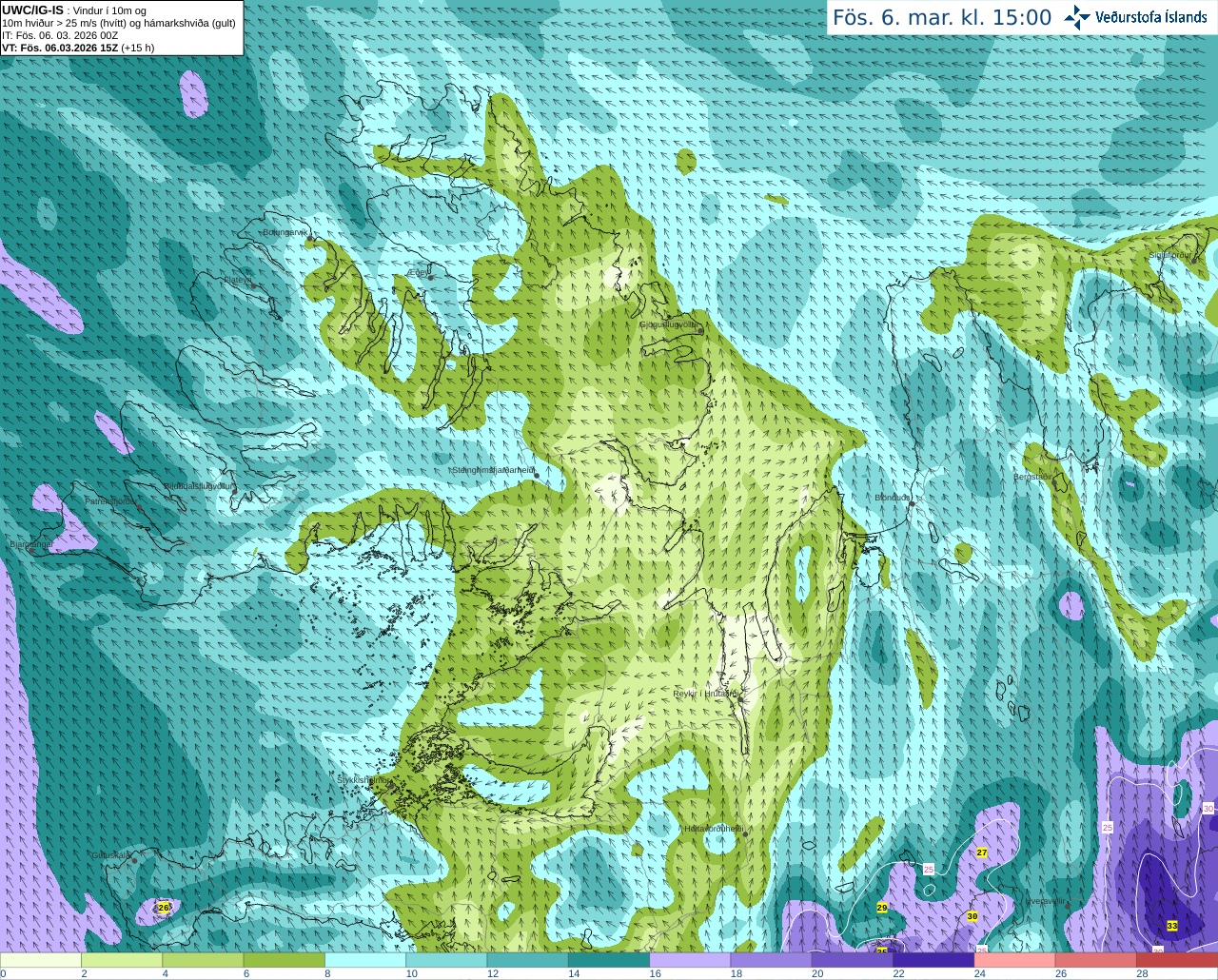Click the Steingrímsfjarðarheiði station label
This screenshot has width=1218, height=980.
[x=493, y=470]
